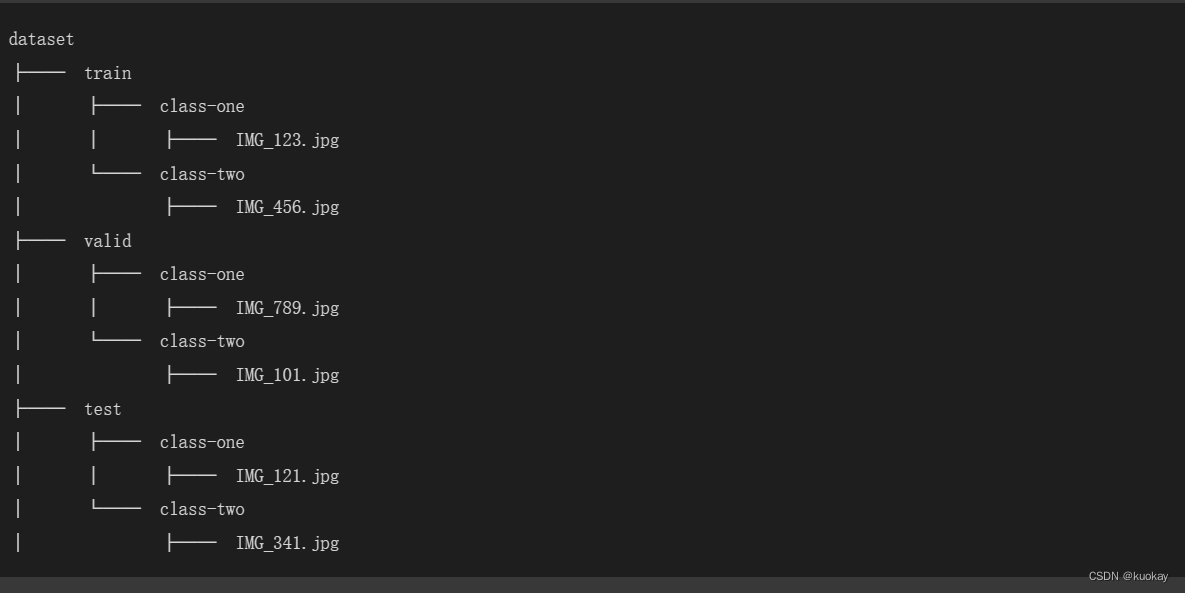1185x593 pixels.
Task: Click class-two under the test folder
Action: tap(202, 509)
